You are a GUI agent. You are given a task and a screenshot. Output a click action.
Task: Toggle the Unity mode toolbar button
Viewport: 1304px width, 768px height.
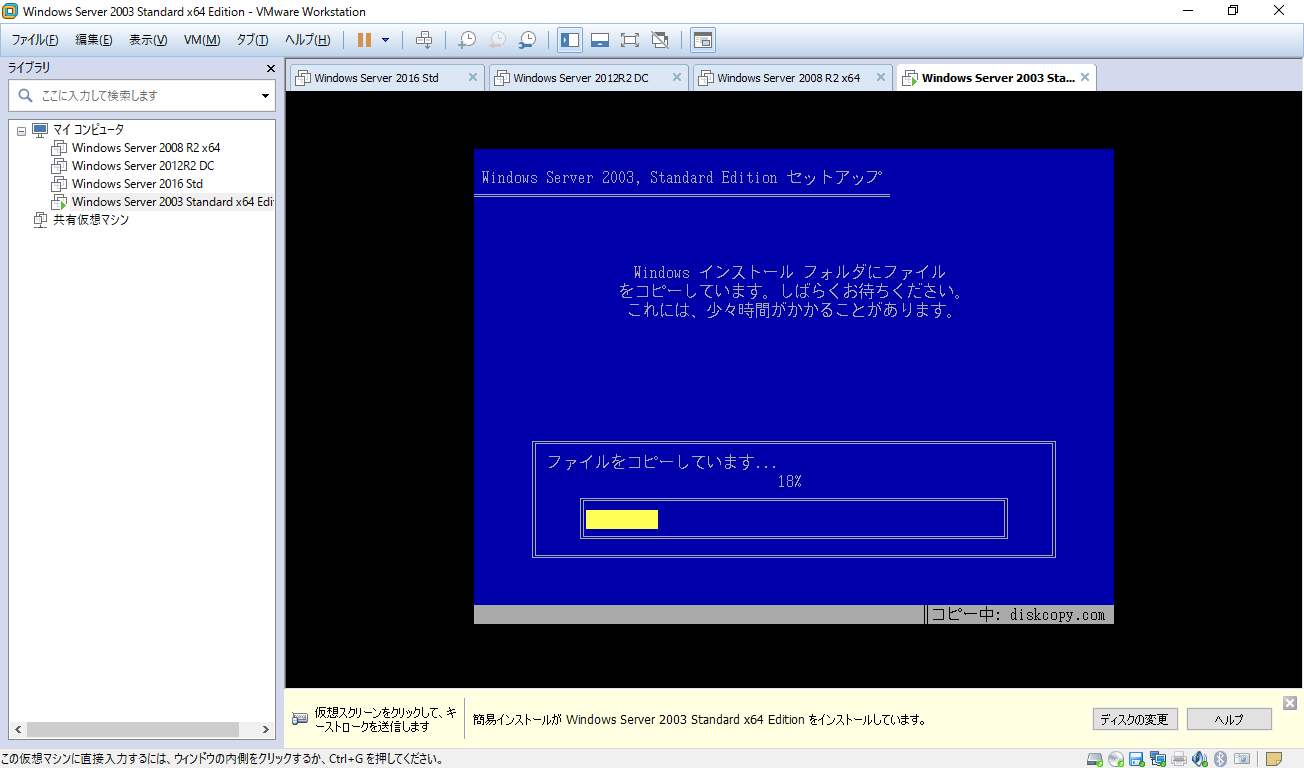point(659,40)
